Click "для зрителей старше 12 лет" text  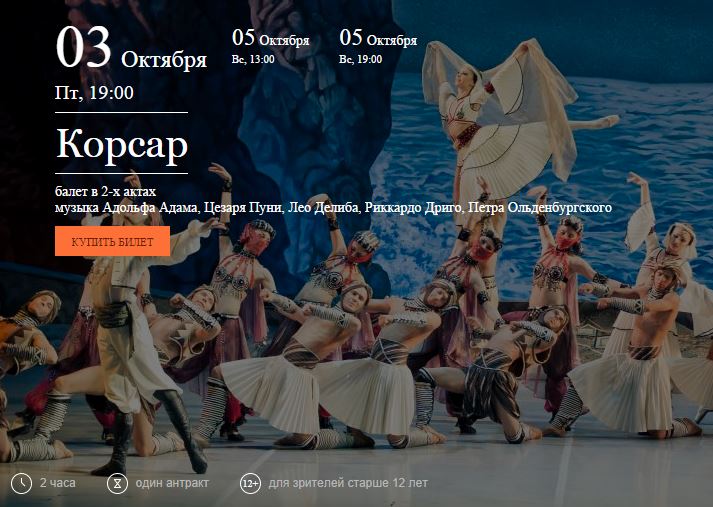pyautogui.click(x=348, y=483)
